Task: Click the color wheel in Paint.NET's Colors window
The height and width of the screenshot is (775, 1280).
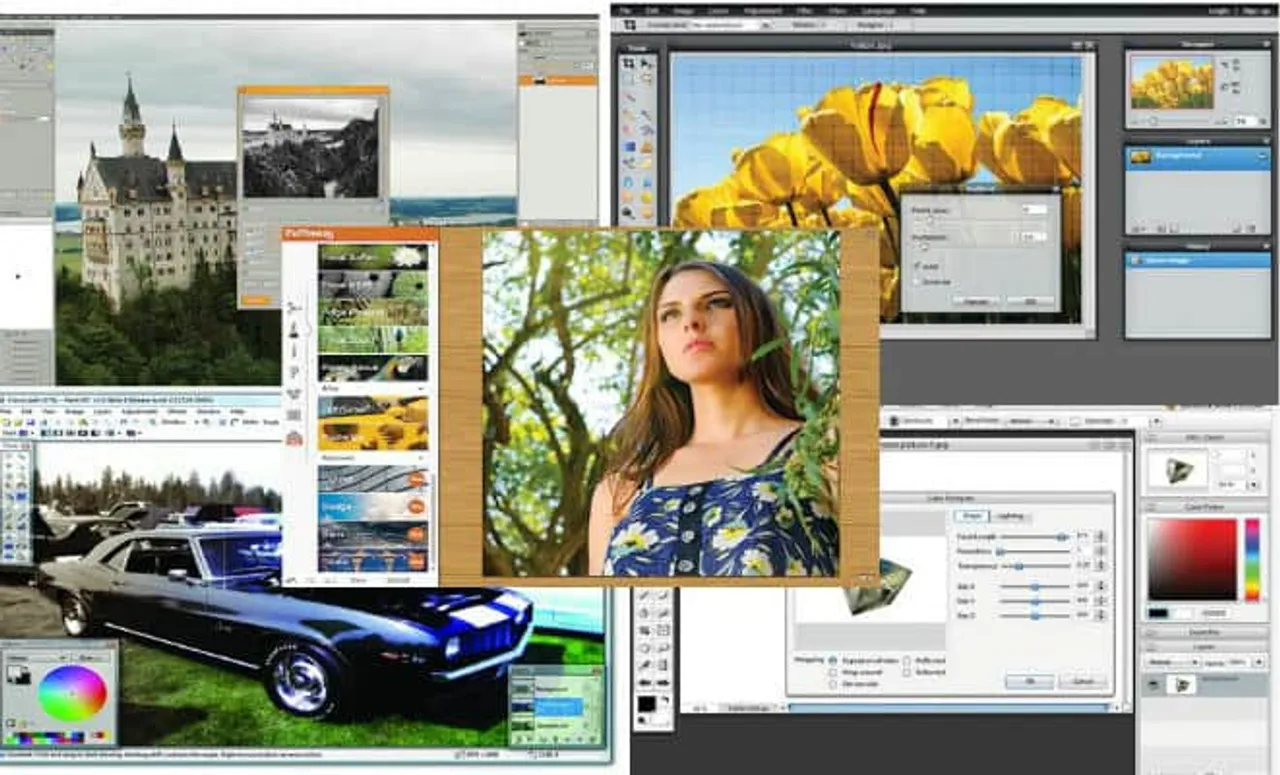Action: tap(72, 694)
